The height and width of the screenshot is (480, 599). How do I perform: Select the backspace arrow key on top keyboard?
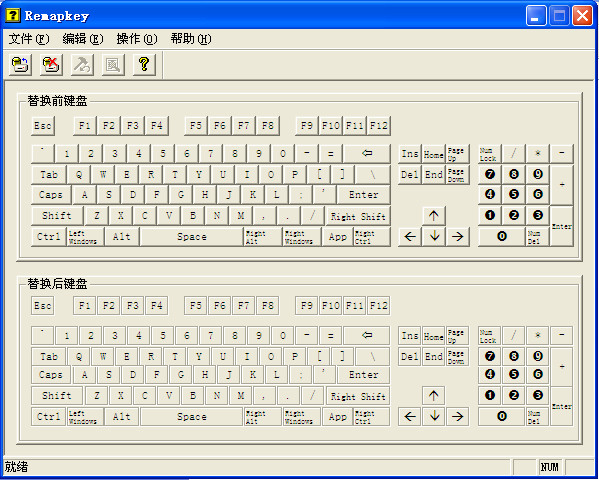pos(367,154)
